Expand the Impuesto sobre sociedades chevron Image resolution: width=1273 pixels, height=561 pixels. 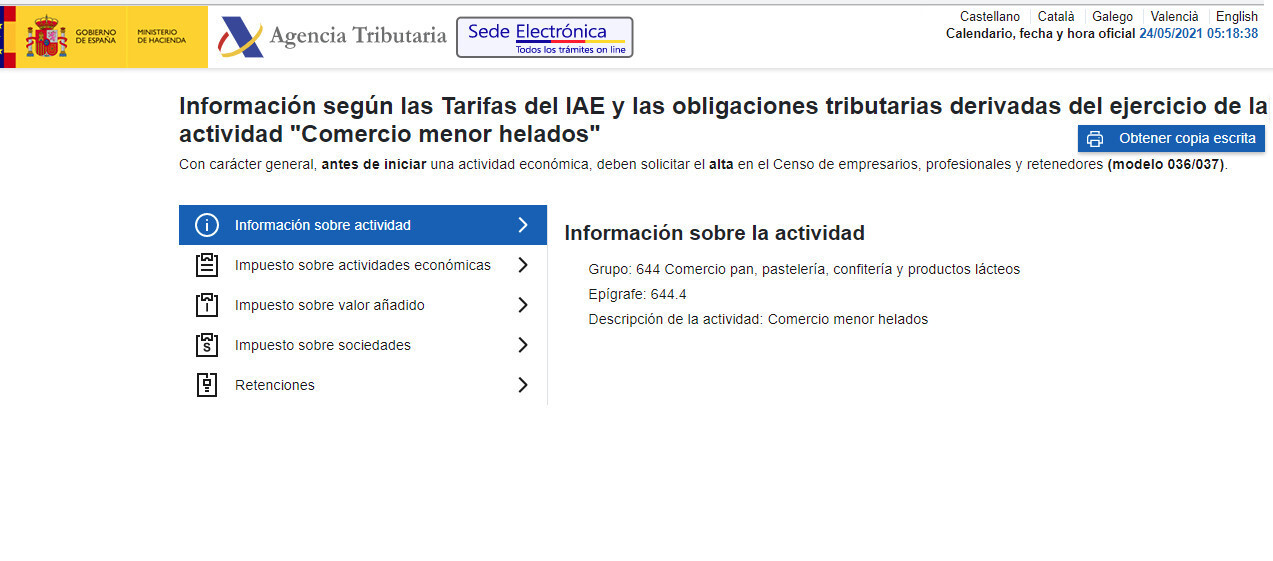point(522,345)
